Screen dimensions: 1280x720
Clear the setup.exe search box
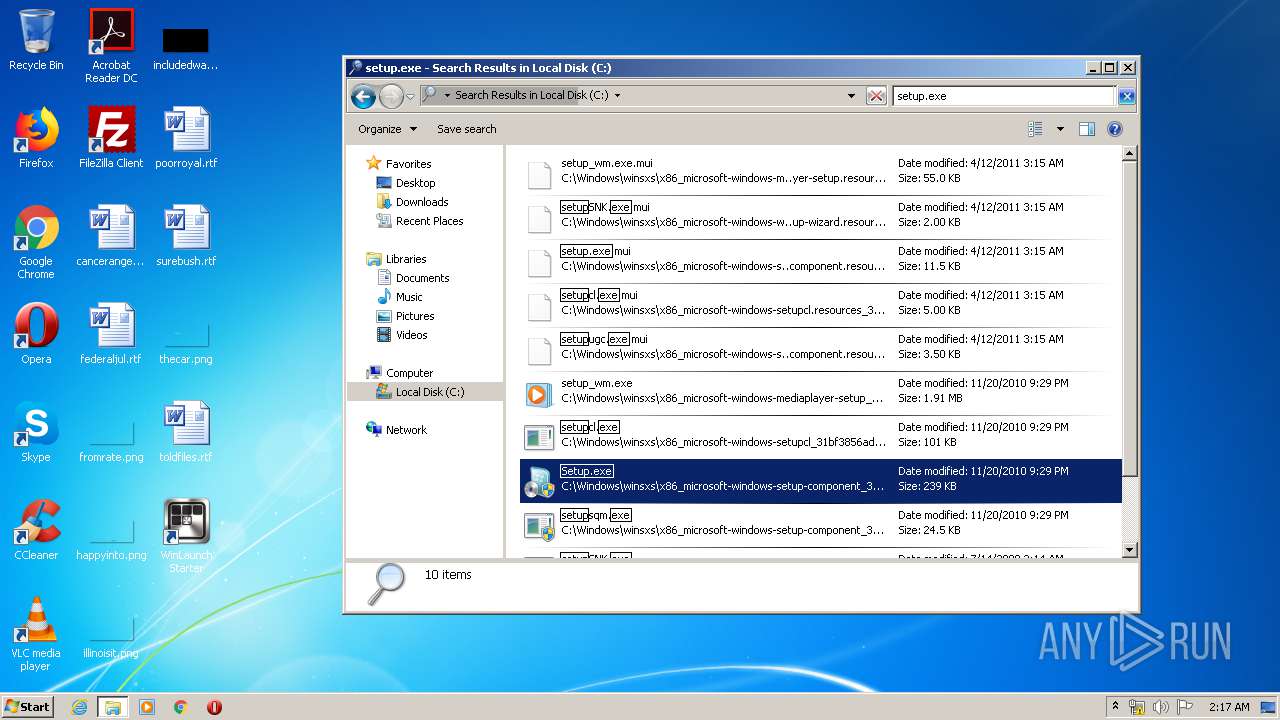(1126, 96)
